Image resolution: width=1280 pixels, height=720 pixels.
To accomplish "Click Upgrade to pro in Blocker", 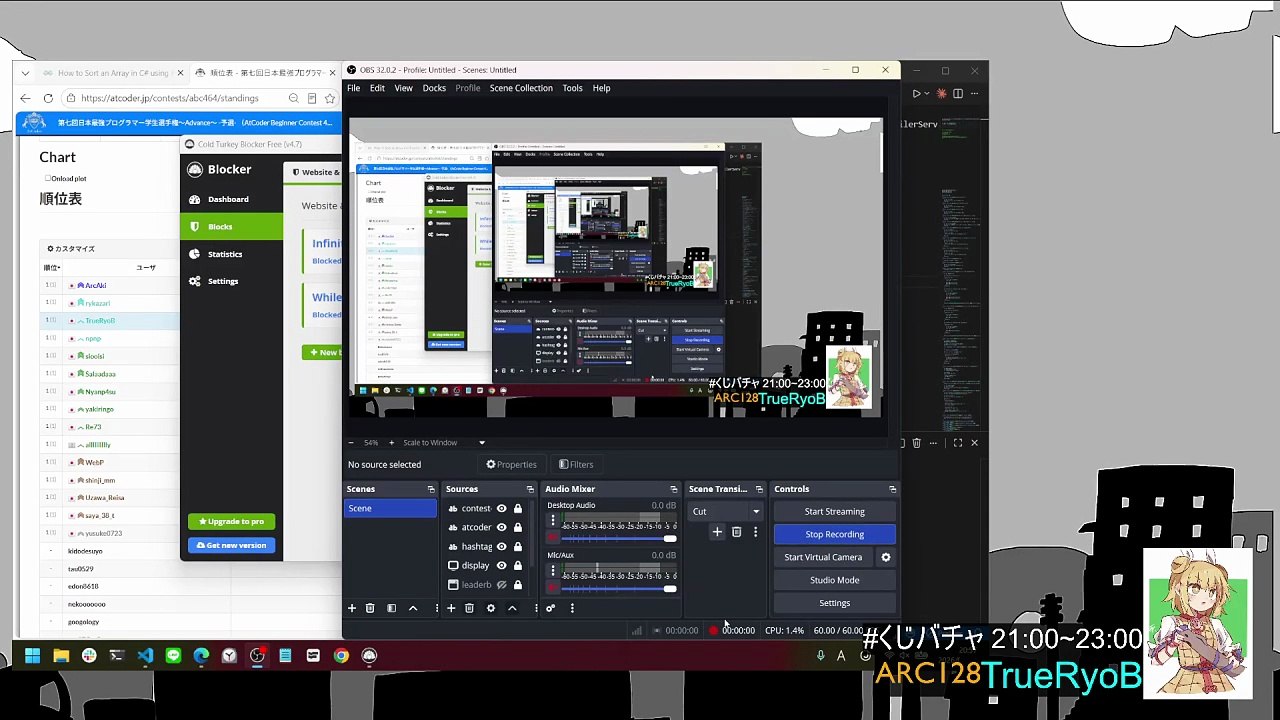I will tap(231, 521).
